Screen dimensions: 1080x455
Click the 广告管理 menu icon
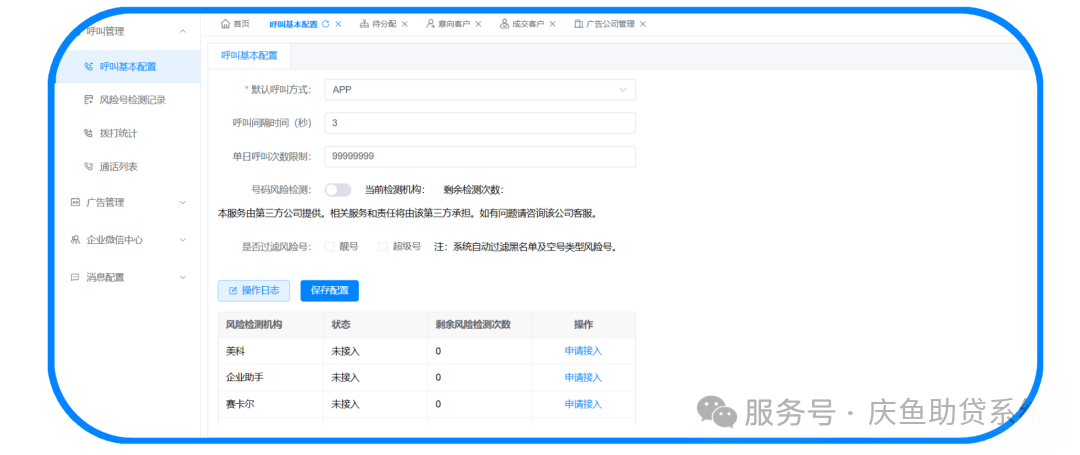76,202
